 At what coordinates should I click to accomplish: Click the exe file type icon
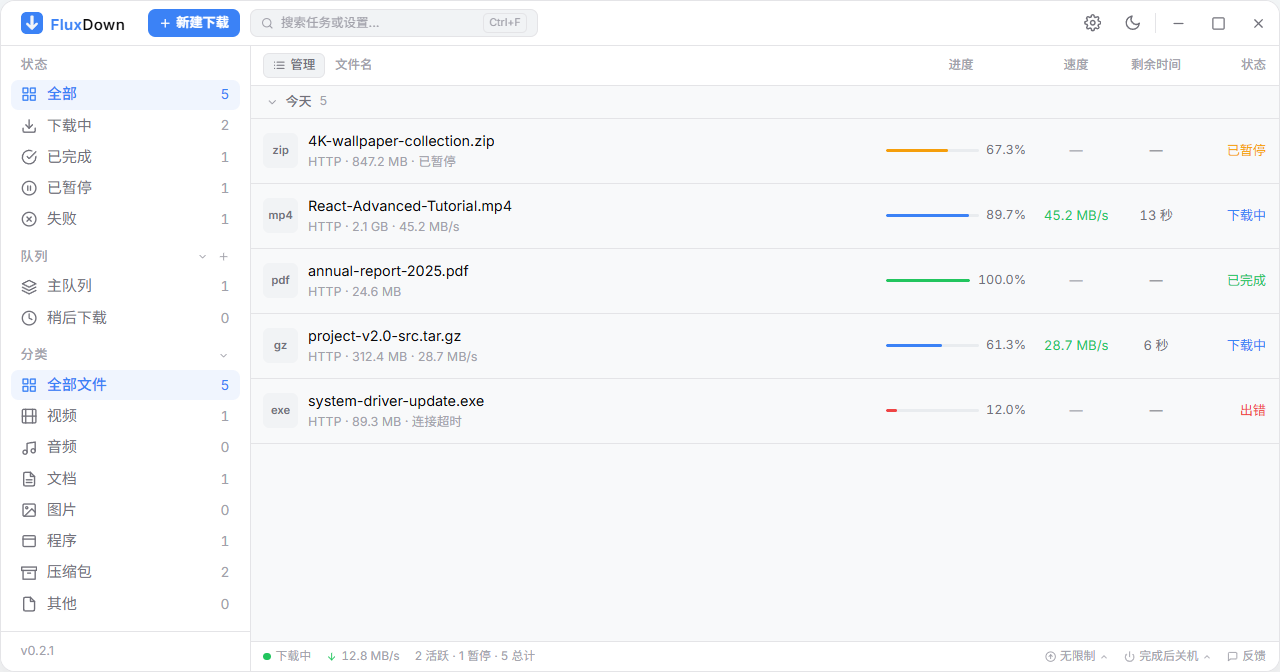(281, 411)
